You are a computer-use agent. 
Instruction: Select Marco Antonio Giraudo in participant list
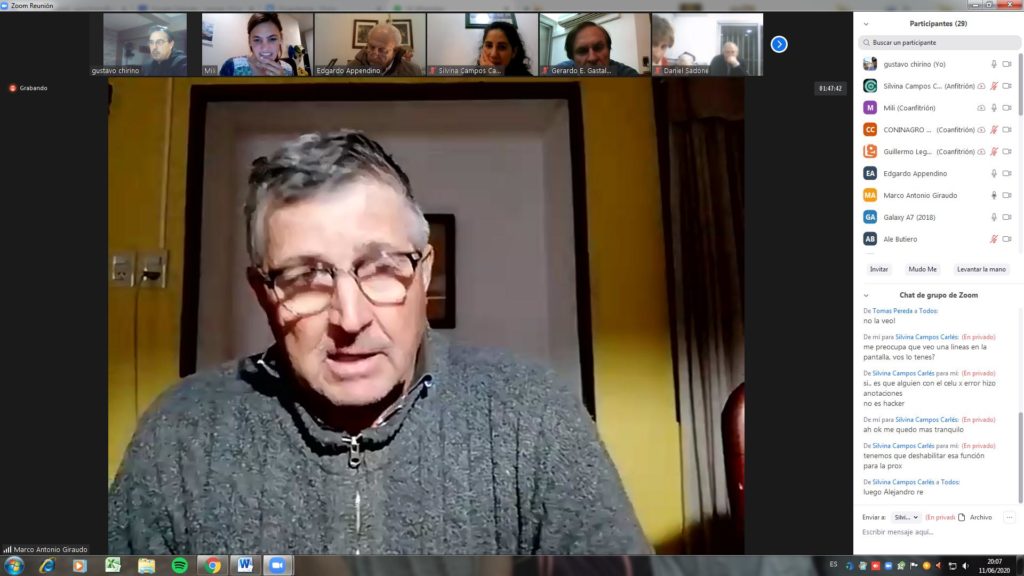point(920,195)
